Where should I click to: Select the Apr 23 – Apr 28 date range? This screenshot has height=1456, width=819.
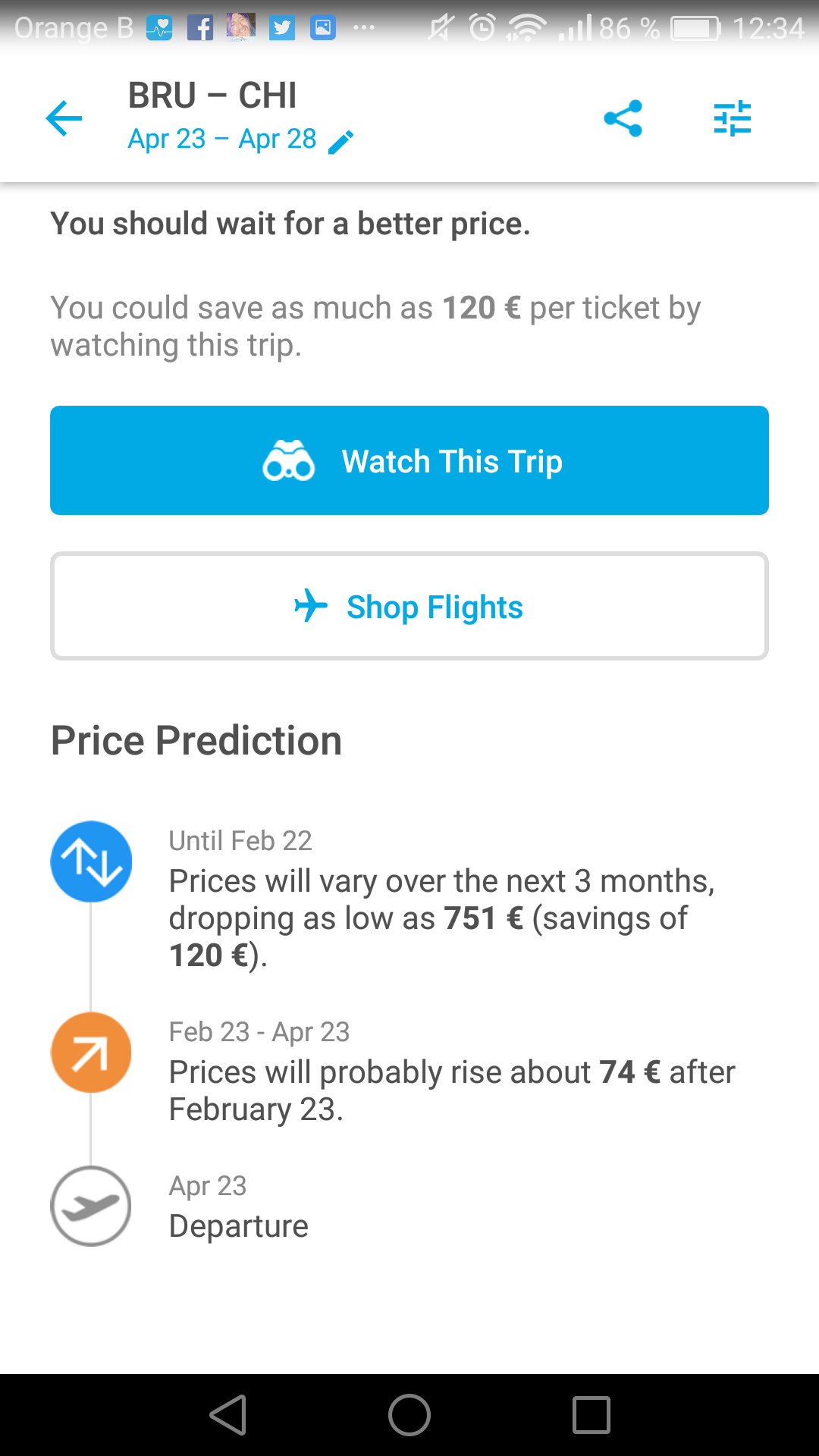221,140
